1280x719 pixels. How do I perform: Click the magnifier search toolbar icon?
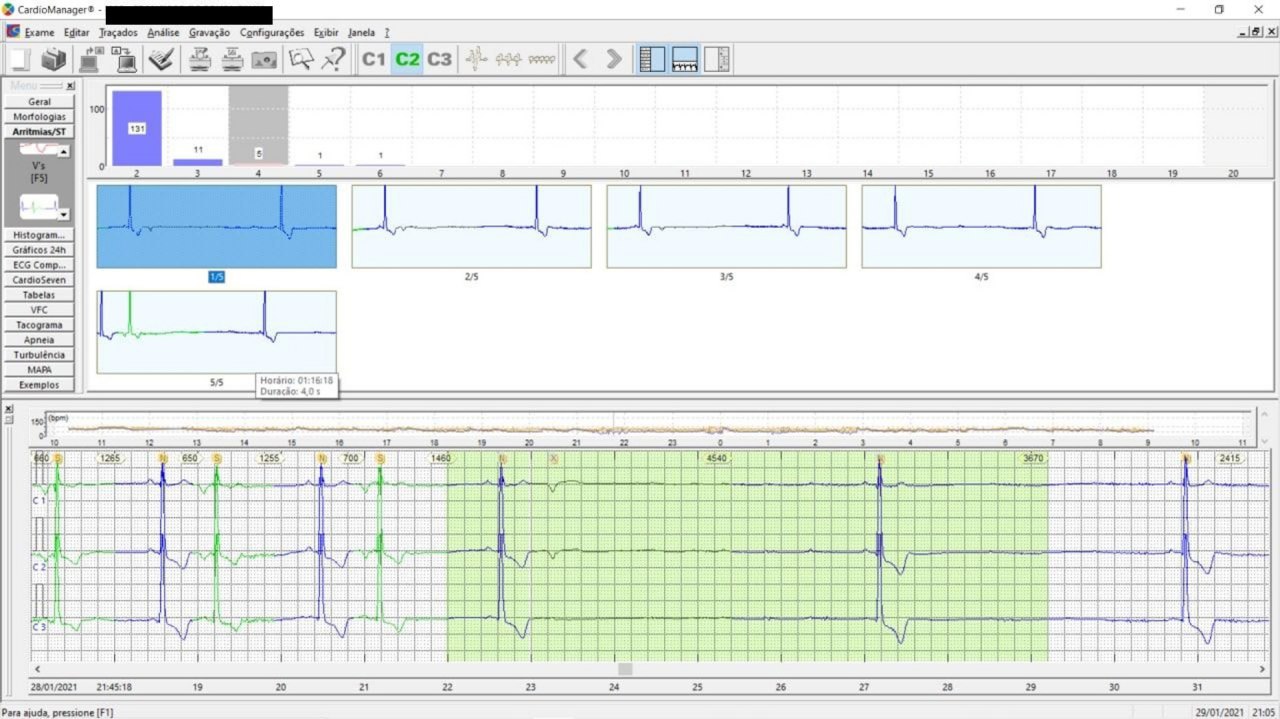(x=300, y=60)
